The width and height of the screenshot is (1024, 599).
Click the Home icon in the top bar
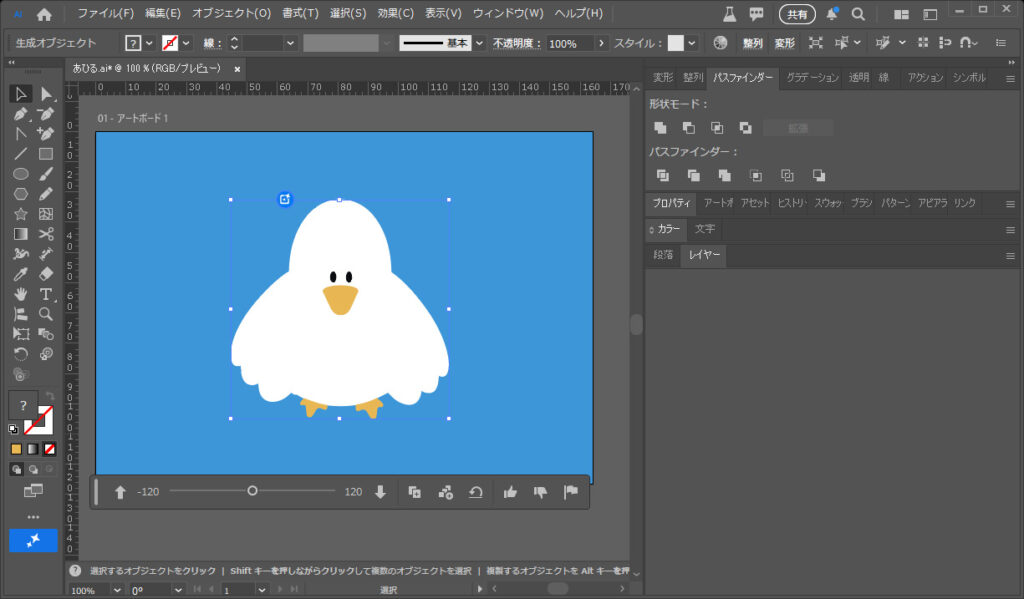click(x=44, y=14)
